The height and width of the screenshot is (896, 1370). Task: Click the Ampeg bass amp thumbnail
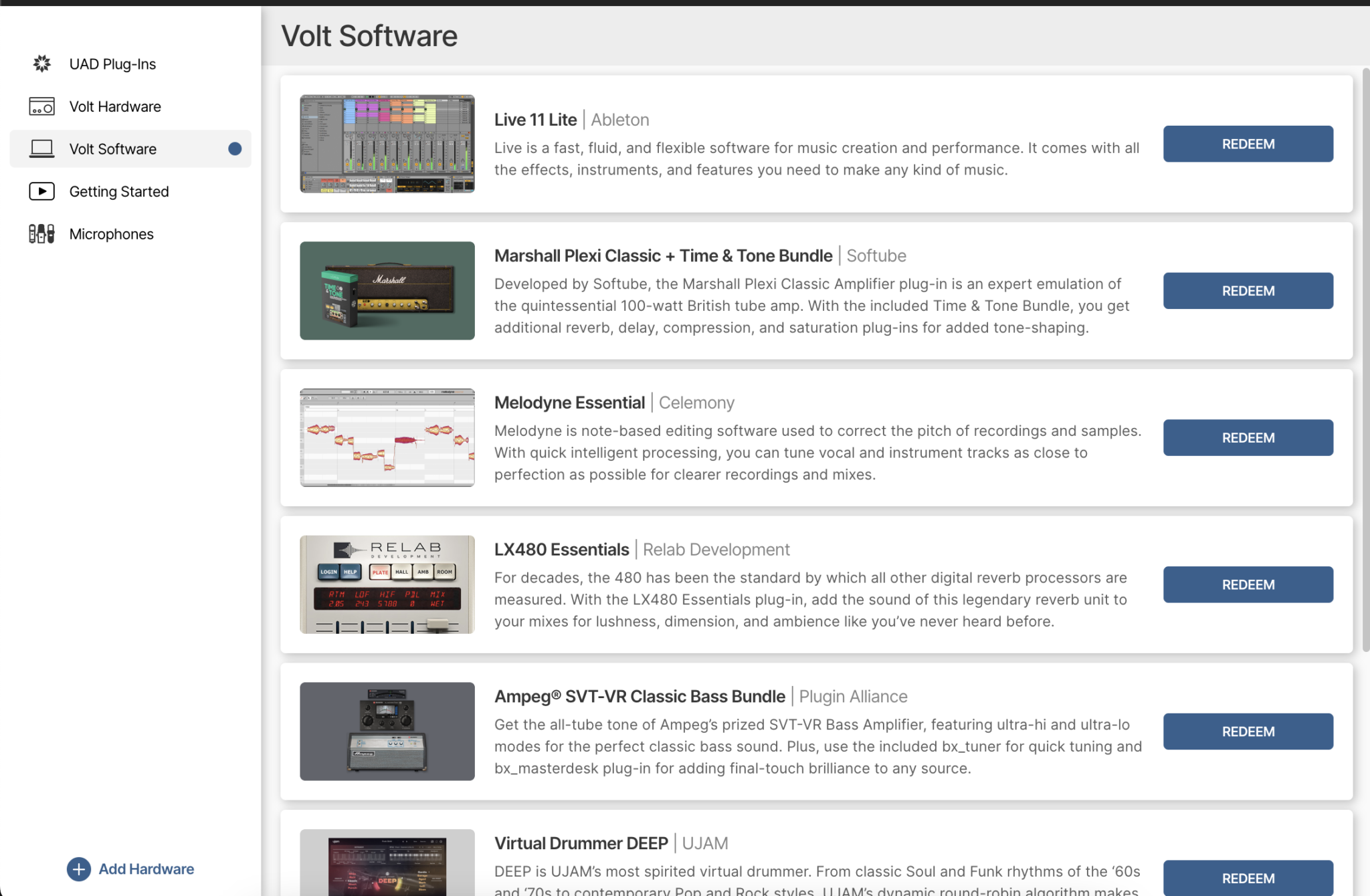point(387,731)
